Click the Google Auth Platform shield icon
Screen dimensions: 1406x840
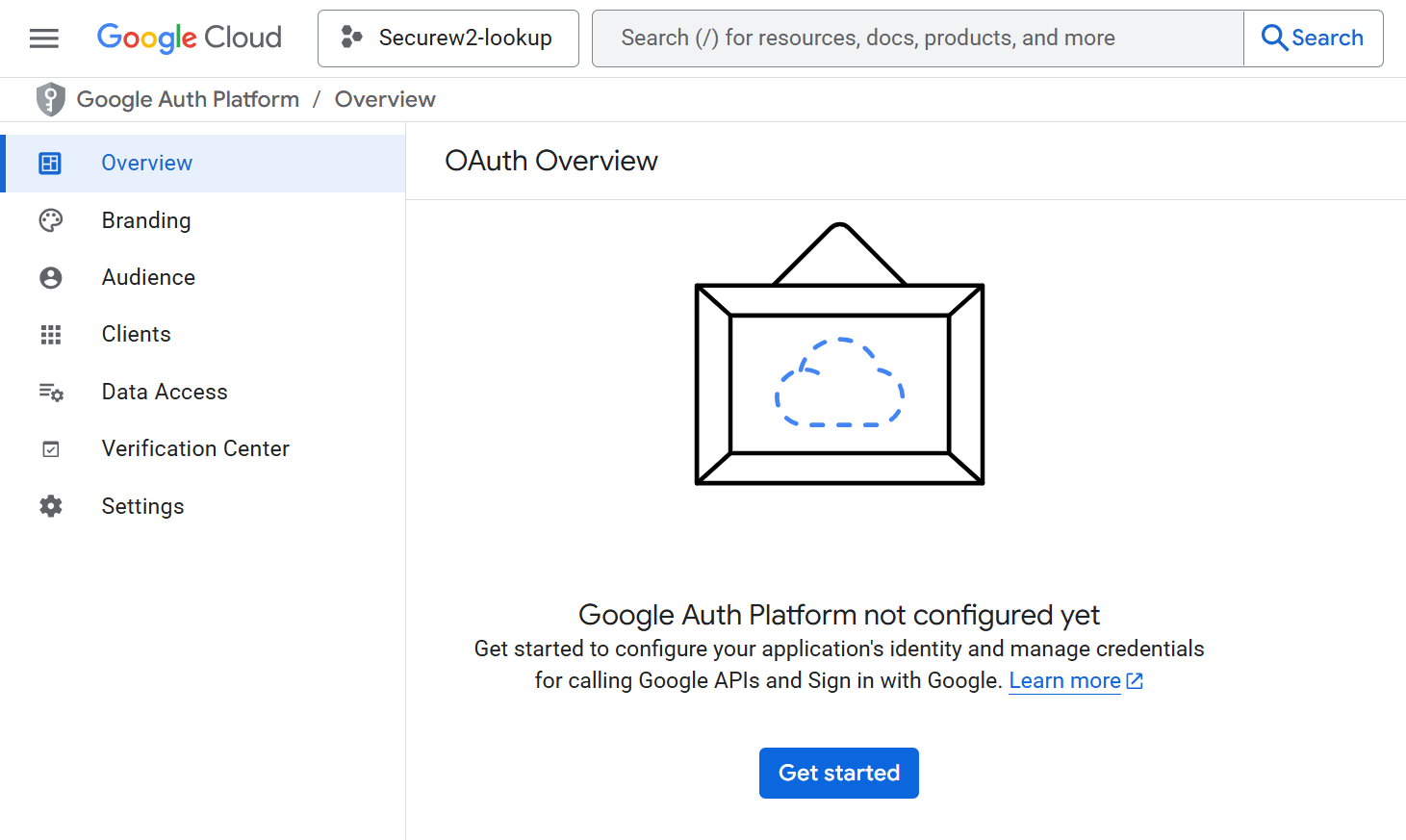pos(50,99)
